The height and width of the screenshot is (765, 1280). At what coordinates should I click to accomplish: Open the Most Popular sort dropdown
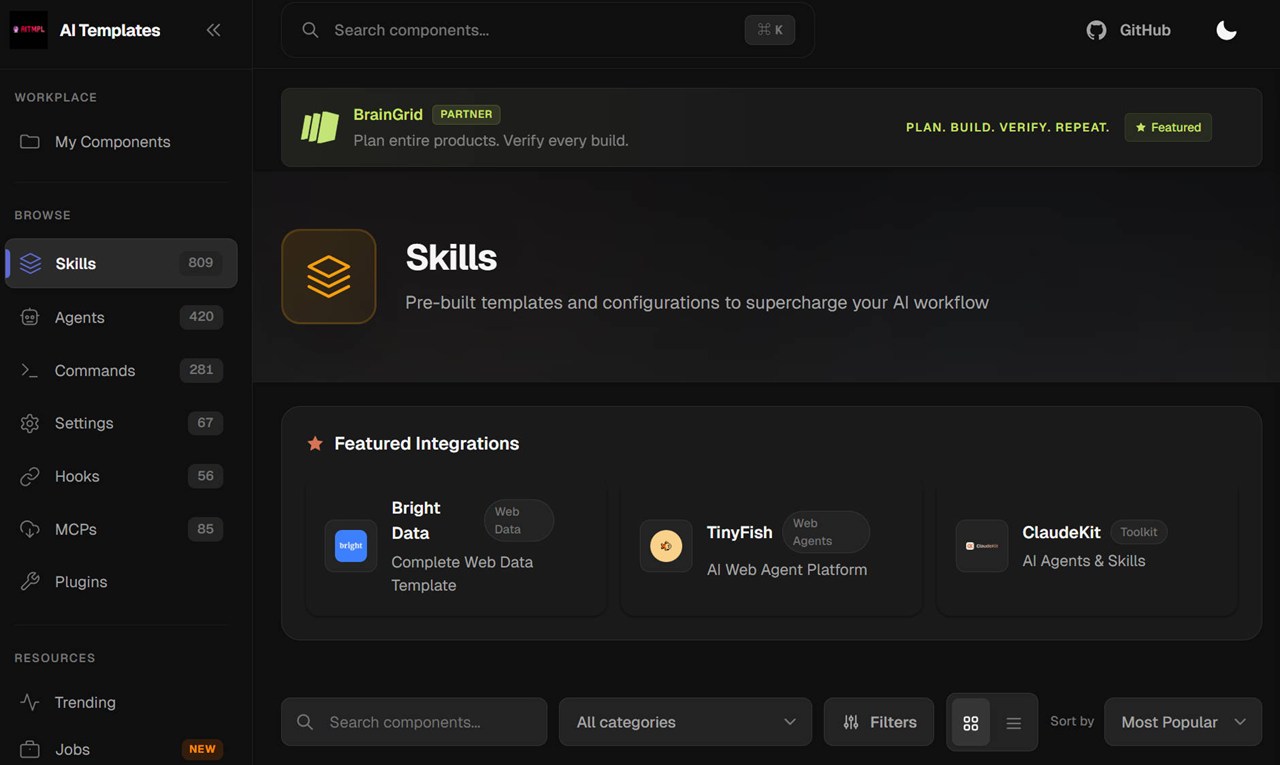click(x=1183, y=722)
